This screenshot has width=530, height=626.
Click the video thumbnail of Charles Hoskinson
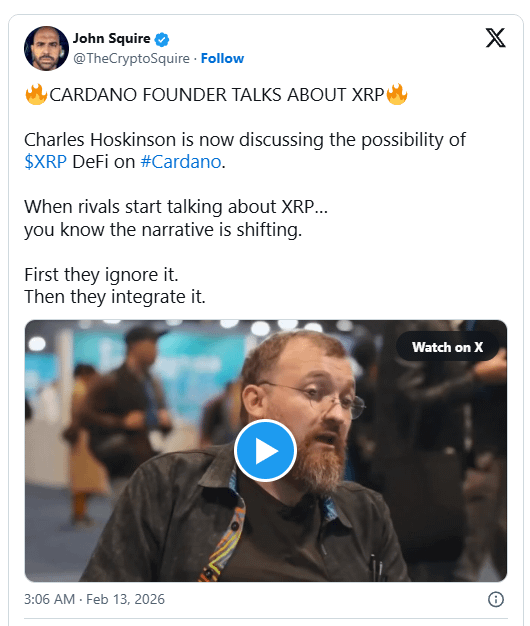pyautogui.click(x=266, y=451)
